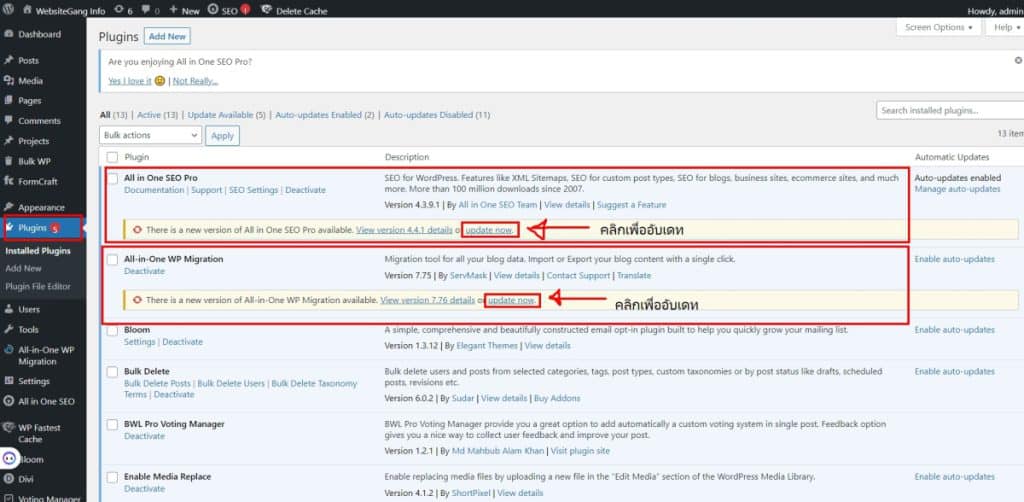This screenshot has width=1024, height=502.
Task: Click the Delete Cache cheetah icon
Action: tap(266, 10)
